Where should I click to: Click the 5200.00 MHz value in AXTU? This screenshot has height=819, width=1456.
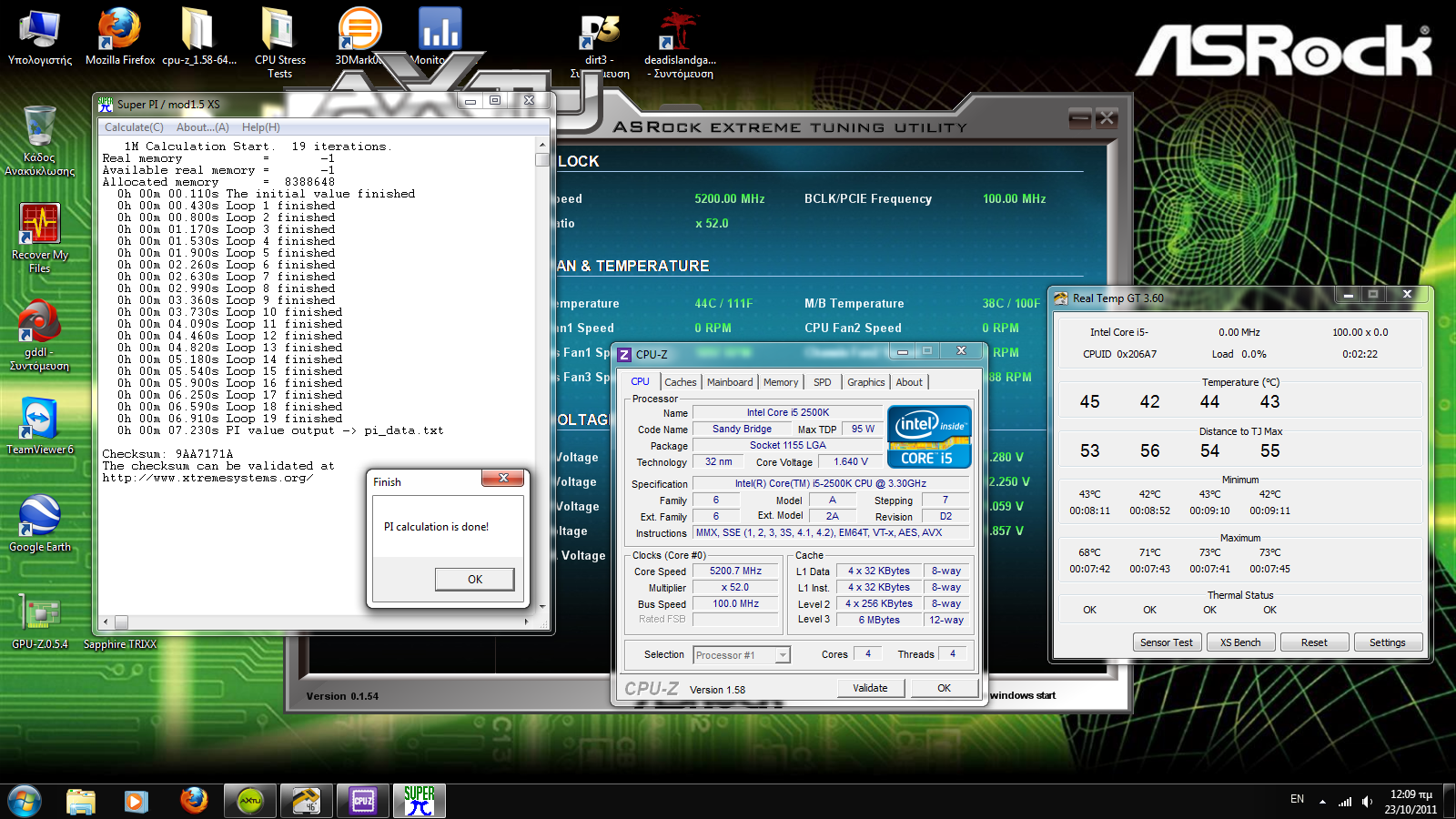coord(730,198)
